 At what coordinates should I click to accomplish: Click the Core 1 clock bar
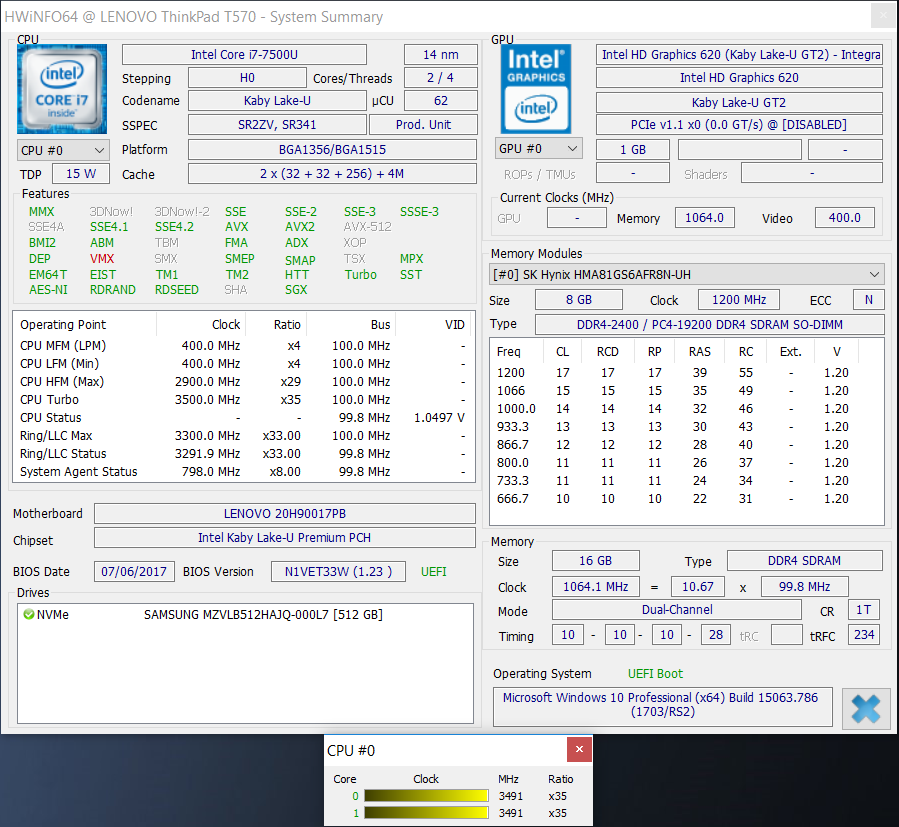425,813
